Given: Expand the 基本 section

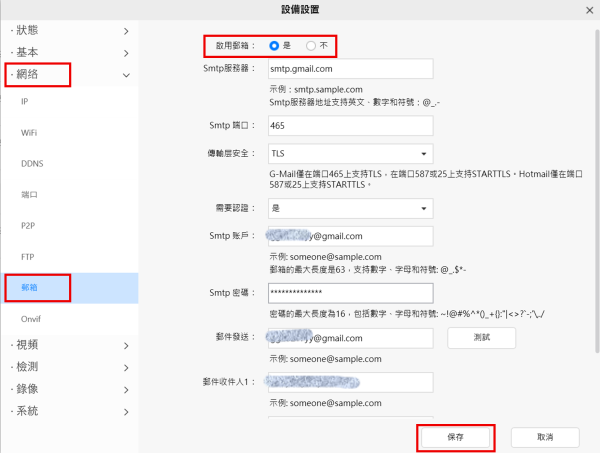Looking at the screenshot, I should (x=68, y=52).
